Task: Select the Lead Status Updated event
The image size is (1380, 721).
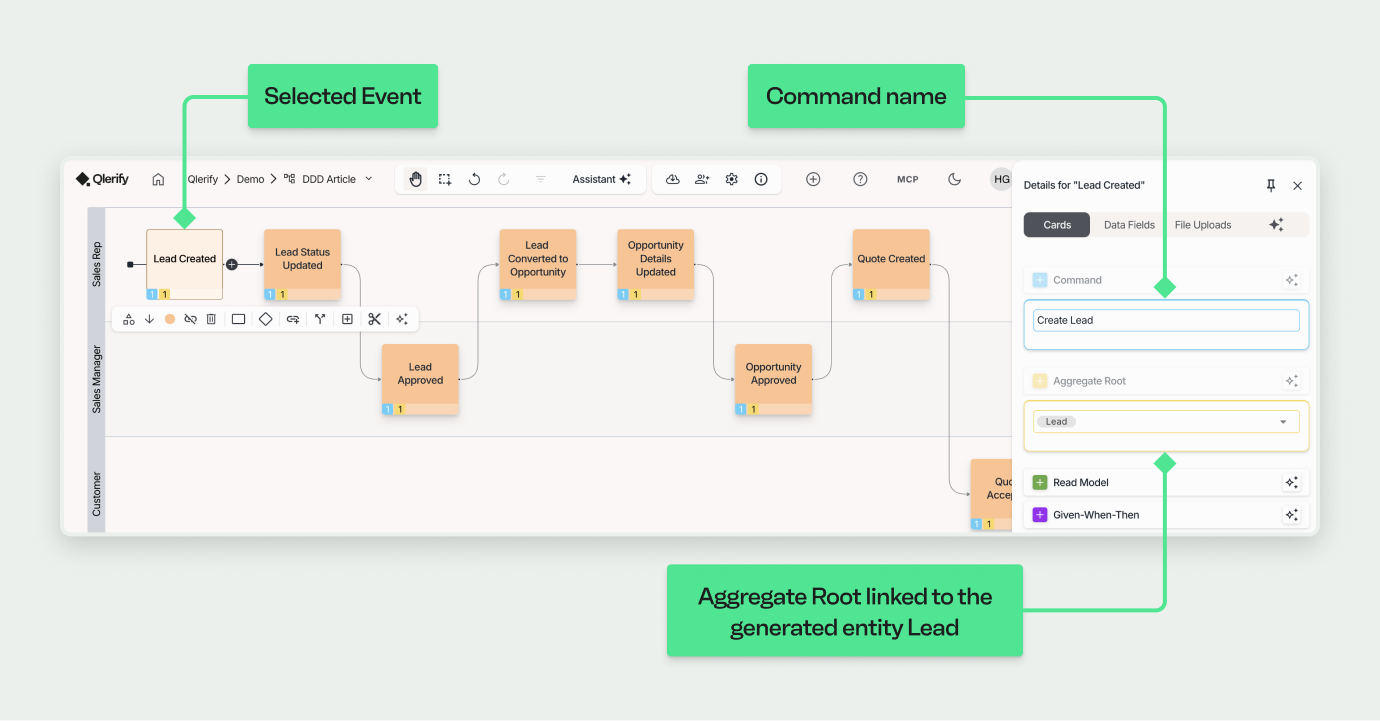Action: coord(302,264)
